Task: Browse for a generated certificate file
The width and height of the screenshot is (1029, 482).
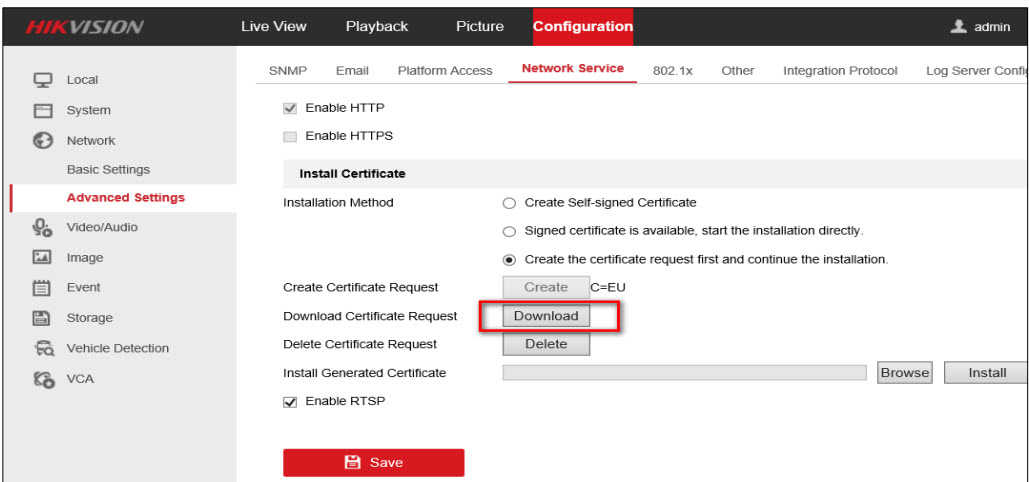Action: pos(904,373)
